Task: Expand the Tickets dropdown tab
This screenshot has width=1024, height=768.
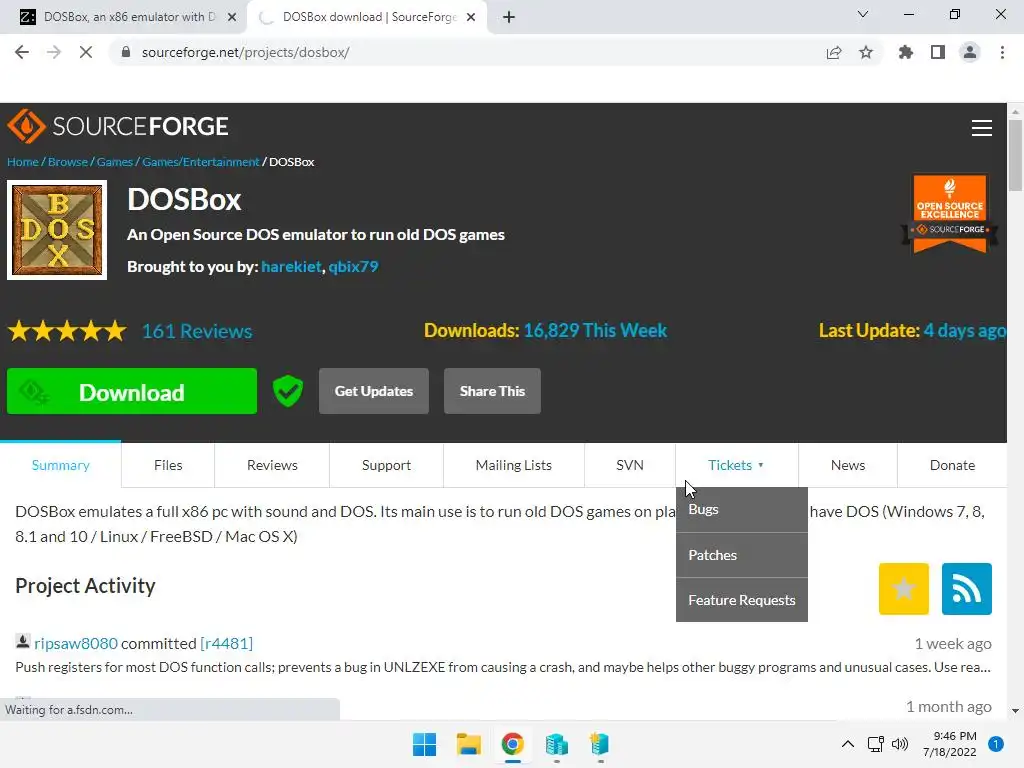Action: 736,465
